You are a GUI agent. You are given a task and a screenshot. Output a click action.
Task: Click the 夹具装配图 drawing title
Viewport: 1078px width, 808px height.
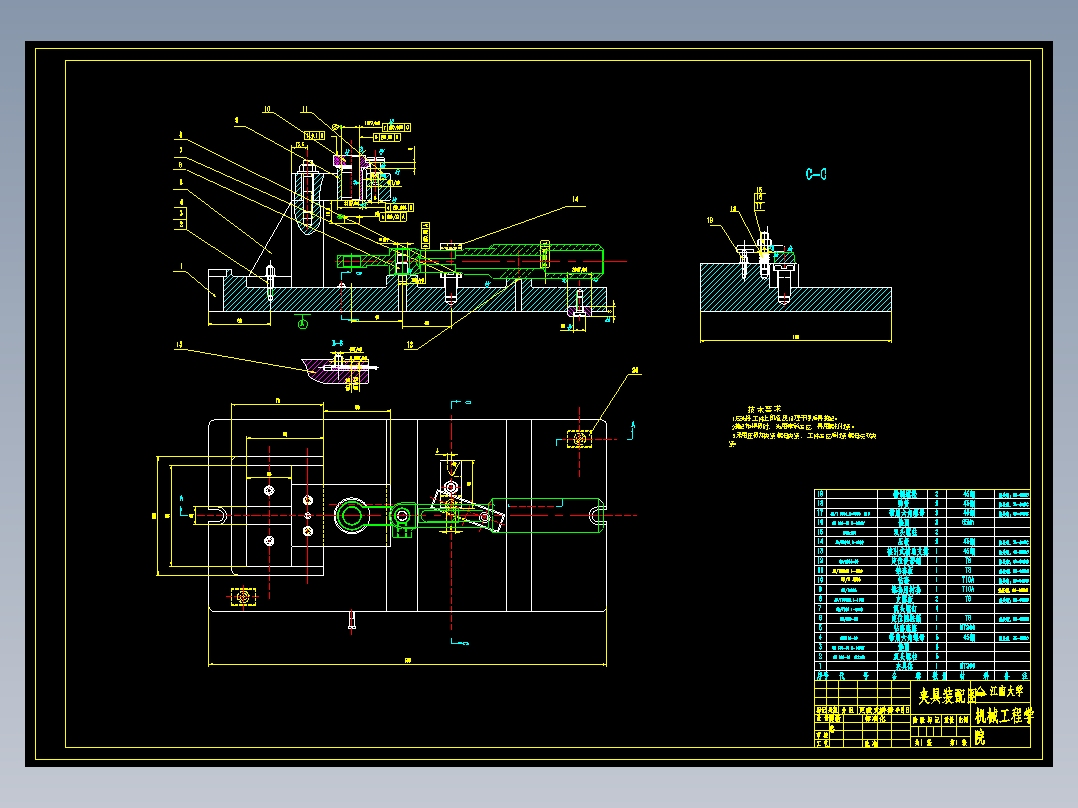point(947,697)
